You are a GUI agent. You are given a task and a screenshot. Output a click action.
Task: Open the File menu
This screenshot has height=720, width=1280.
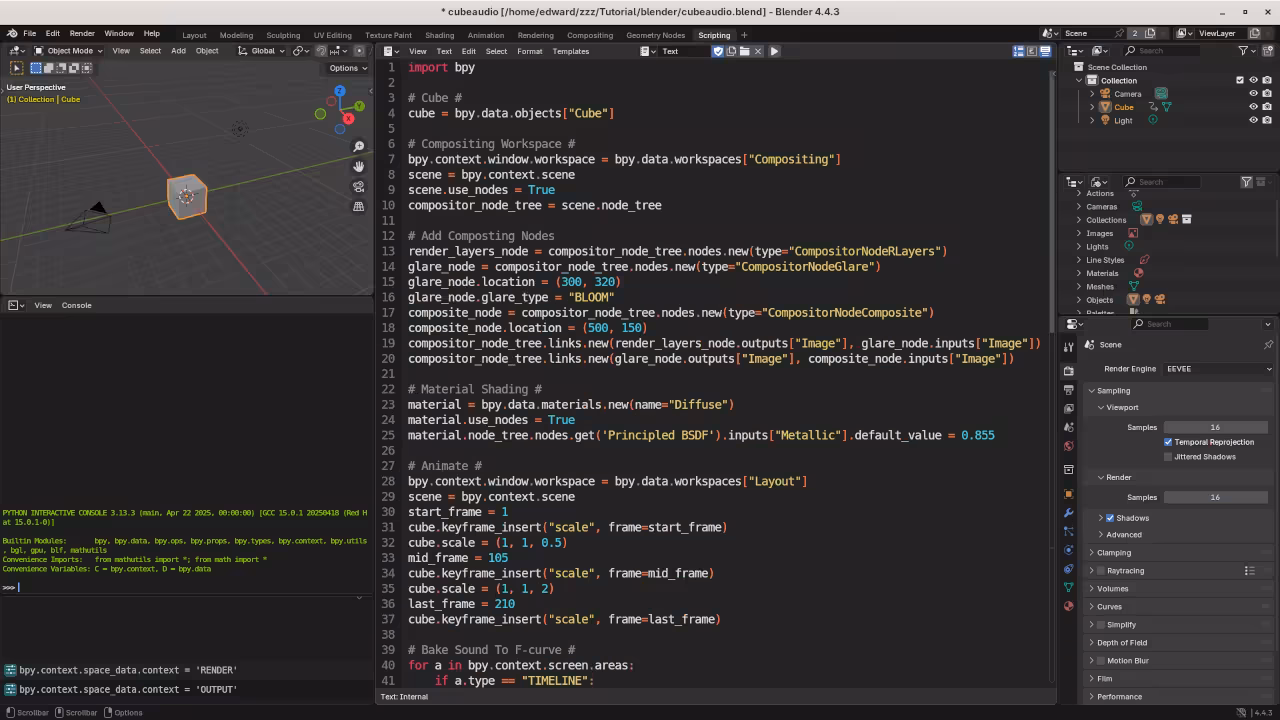point(30,33)
